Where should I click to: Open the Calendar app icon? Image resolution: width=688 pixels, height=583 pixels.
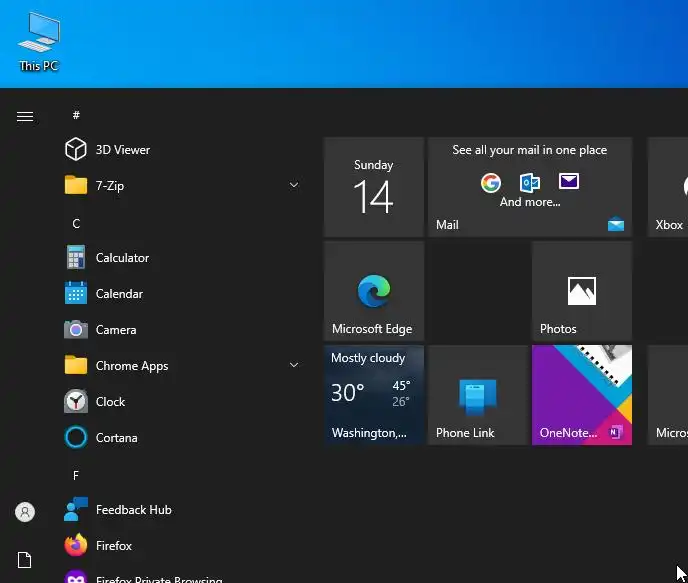click(76, 293)
